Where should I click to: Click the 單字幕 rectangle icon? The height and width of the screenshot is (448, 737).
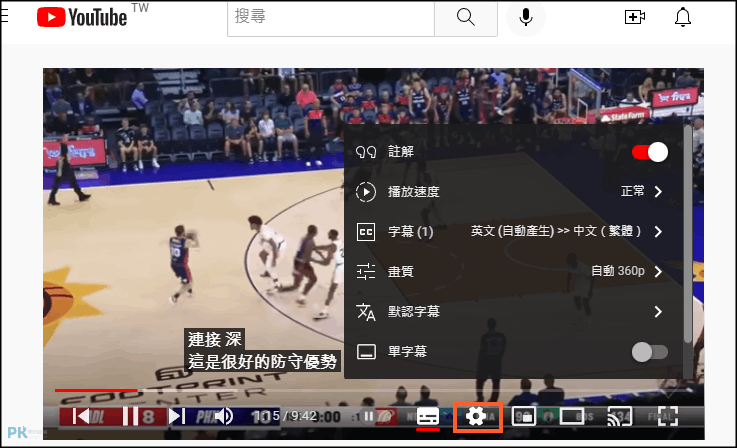coord(366,351)
